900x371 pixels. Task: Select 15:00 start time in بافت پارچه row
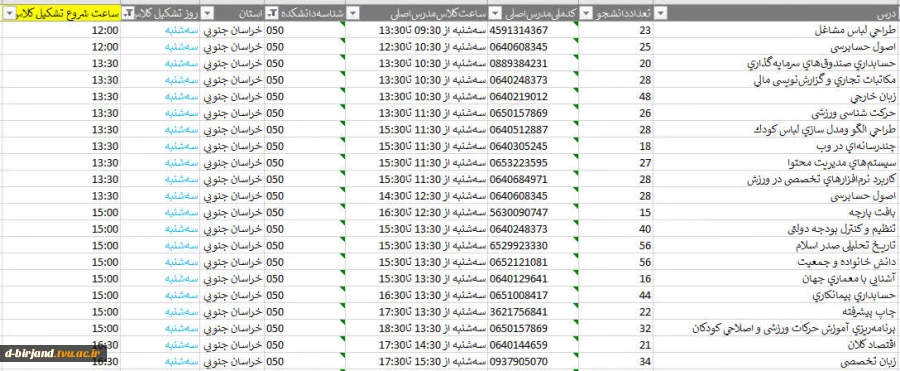(61, 213)
